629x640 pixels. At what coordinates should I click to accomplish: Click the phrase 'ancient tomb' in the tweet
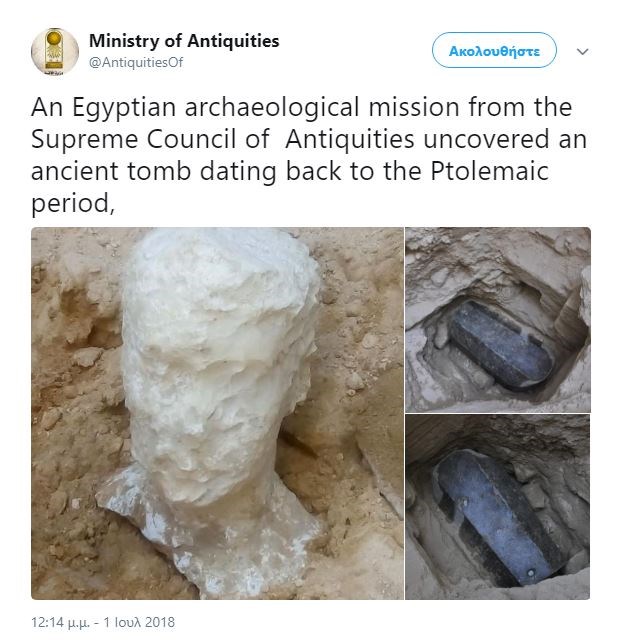point(111,171)
